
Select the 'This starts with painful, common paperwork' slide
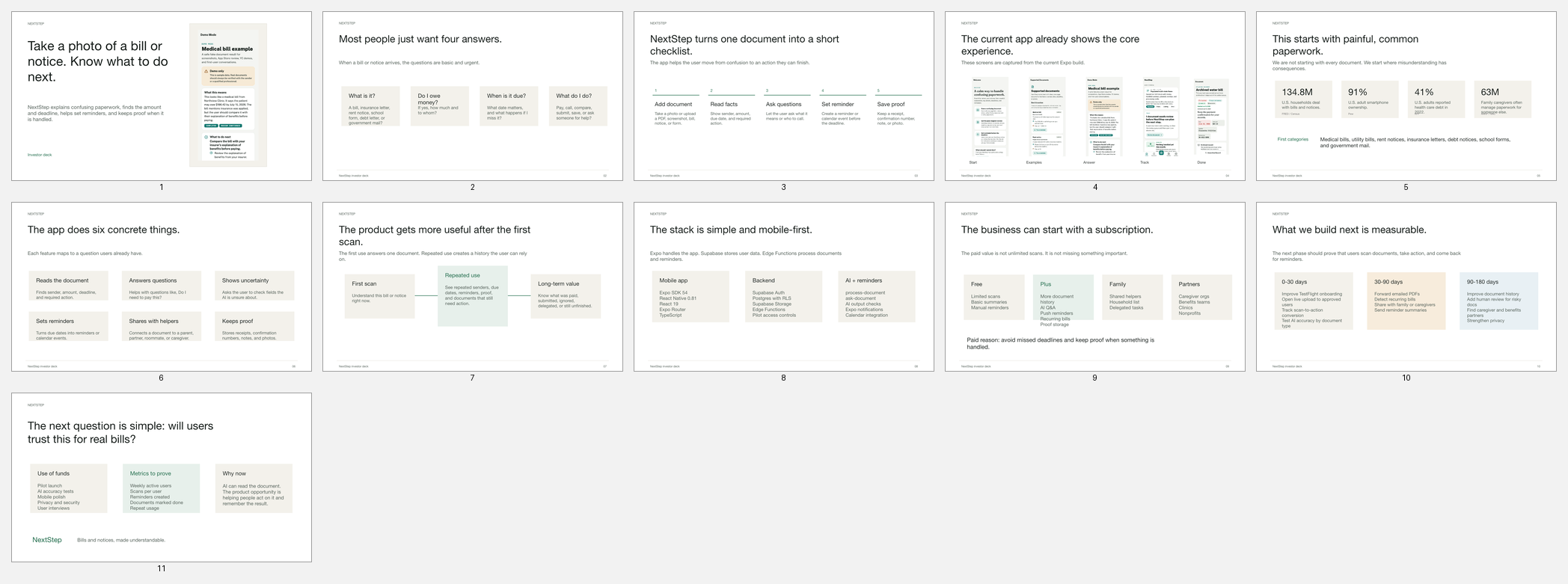coord(1406,96)
